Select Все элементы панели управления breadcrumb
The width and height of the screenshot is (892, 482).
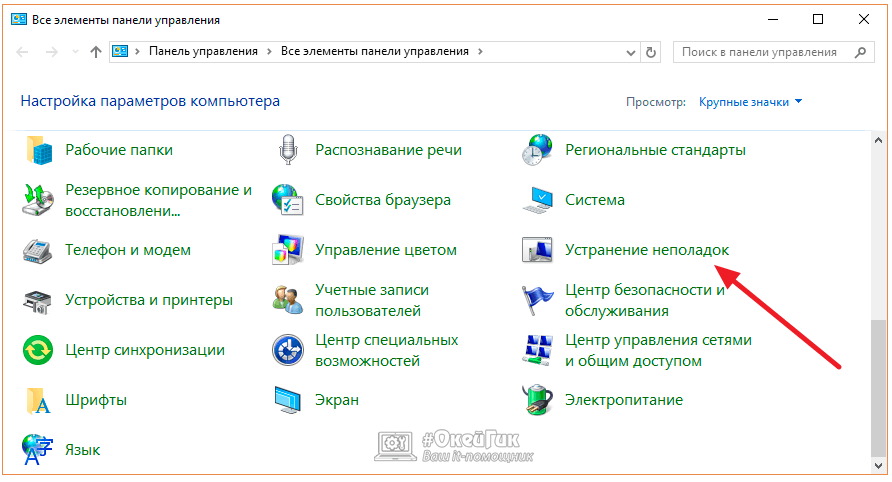click(375, 51)
